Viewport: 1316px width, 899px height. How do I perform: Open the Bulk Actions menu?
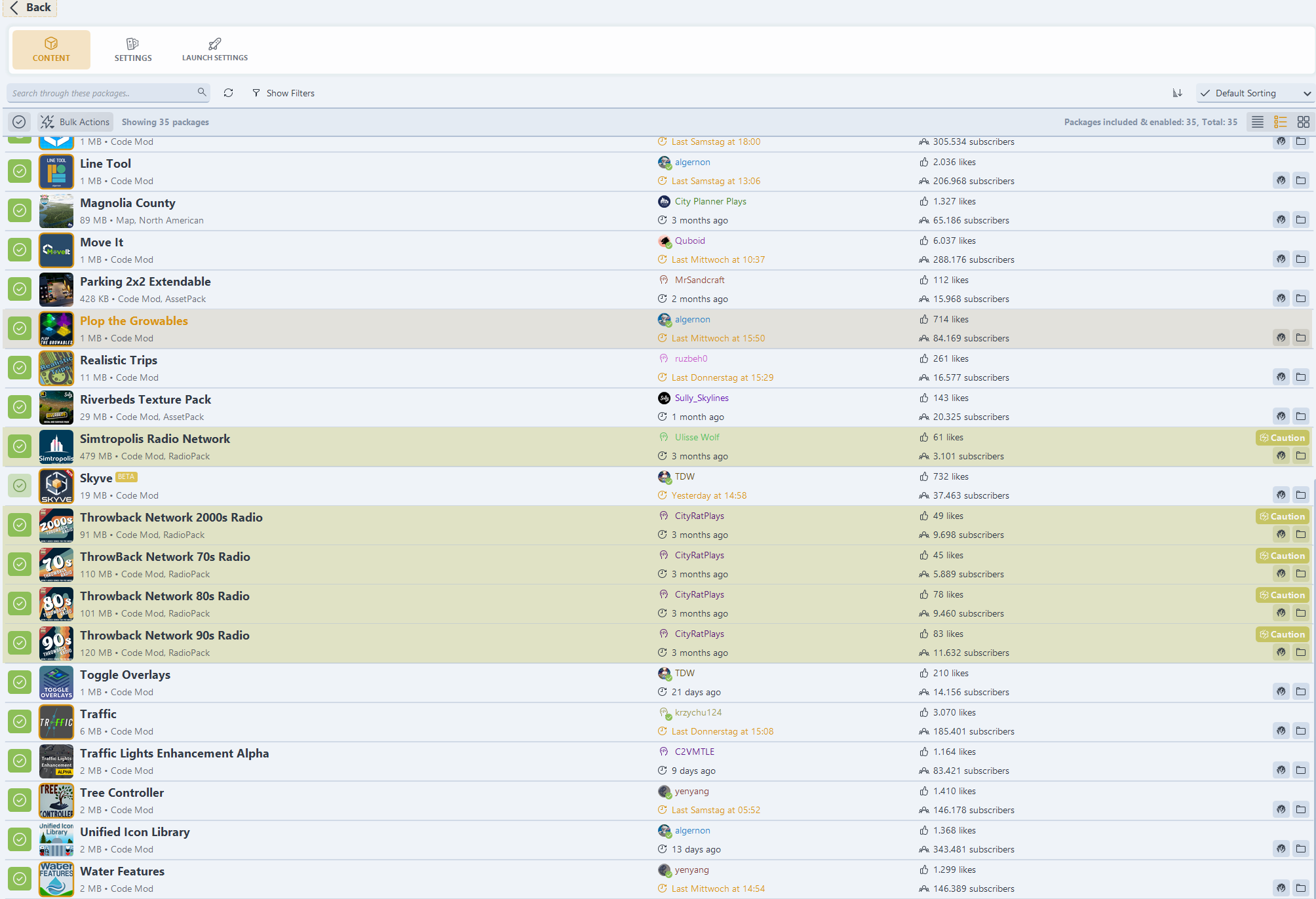tap(75, 122)
